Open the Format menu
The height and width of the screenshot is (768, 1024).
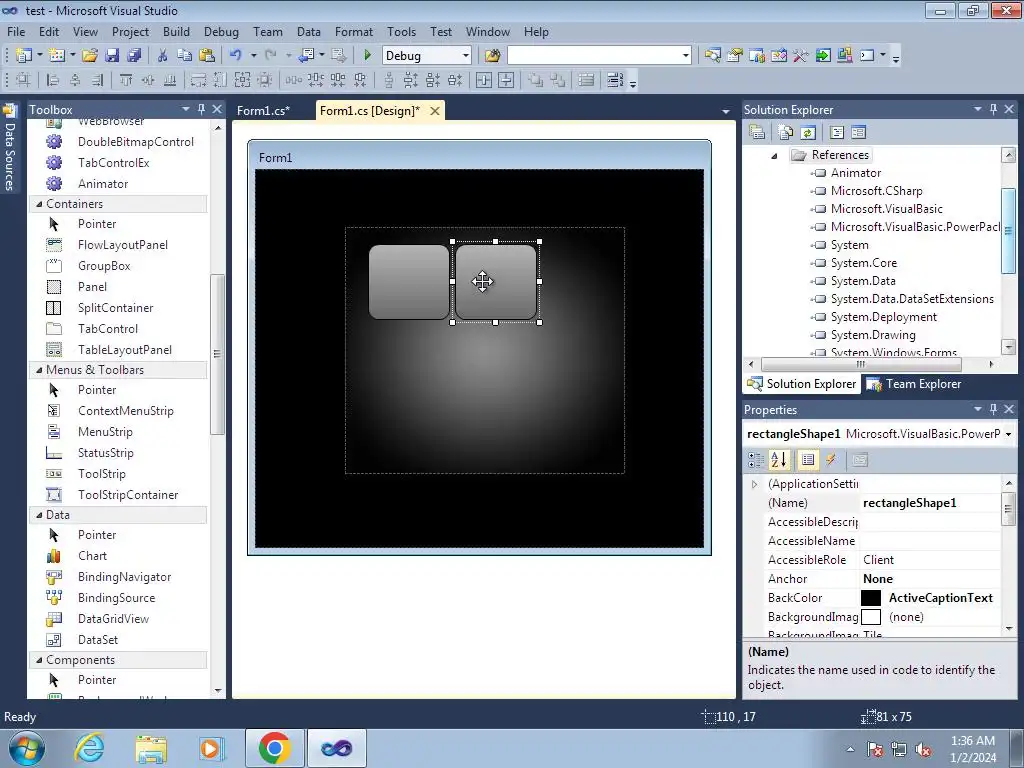coord(354,31)
